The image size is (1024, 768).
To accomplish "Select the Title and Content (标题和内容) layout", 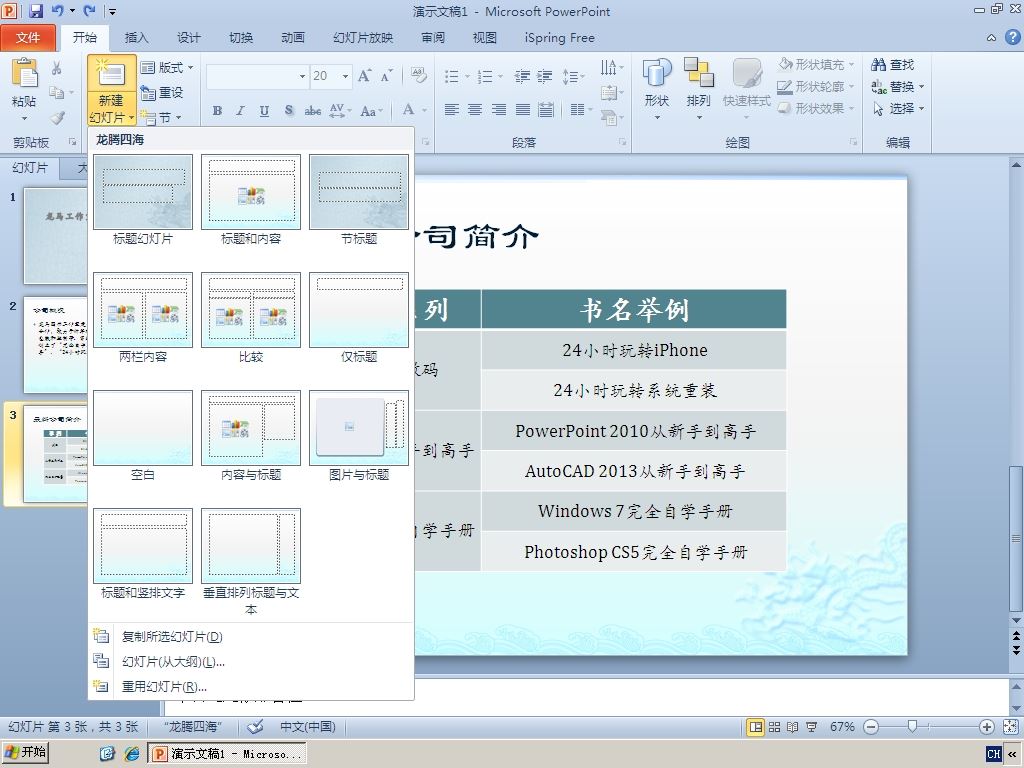I will click(x=251, y=200).
